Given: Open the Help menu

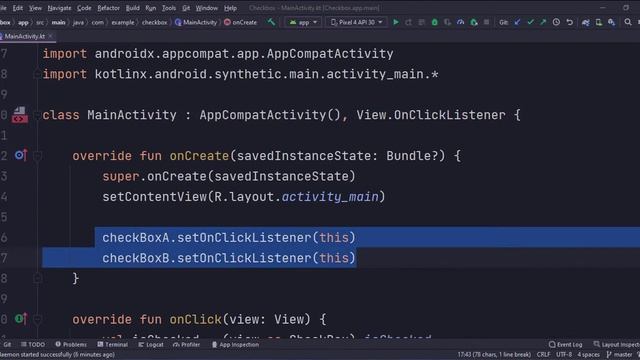Looking at the screenshot, I should tap(230, 8).
